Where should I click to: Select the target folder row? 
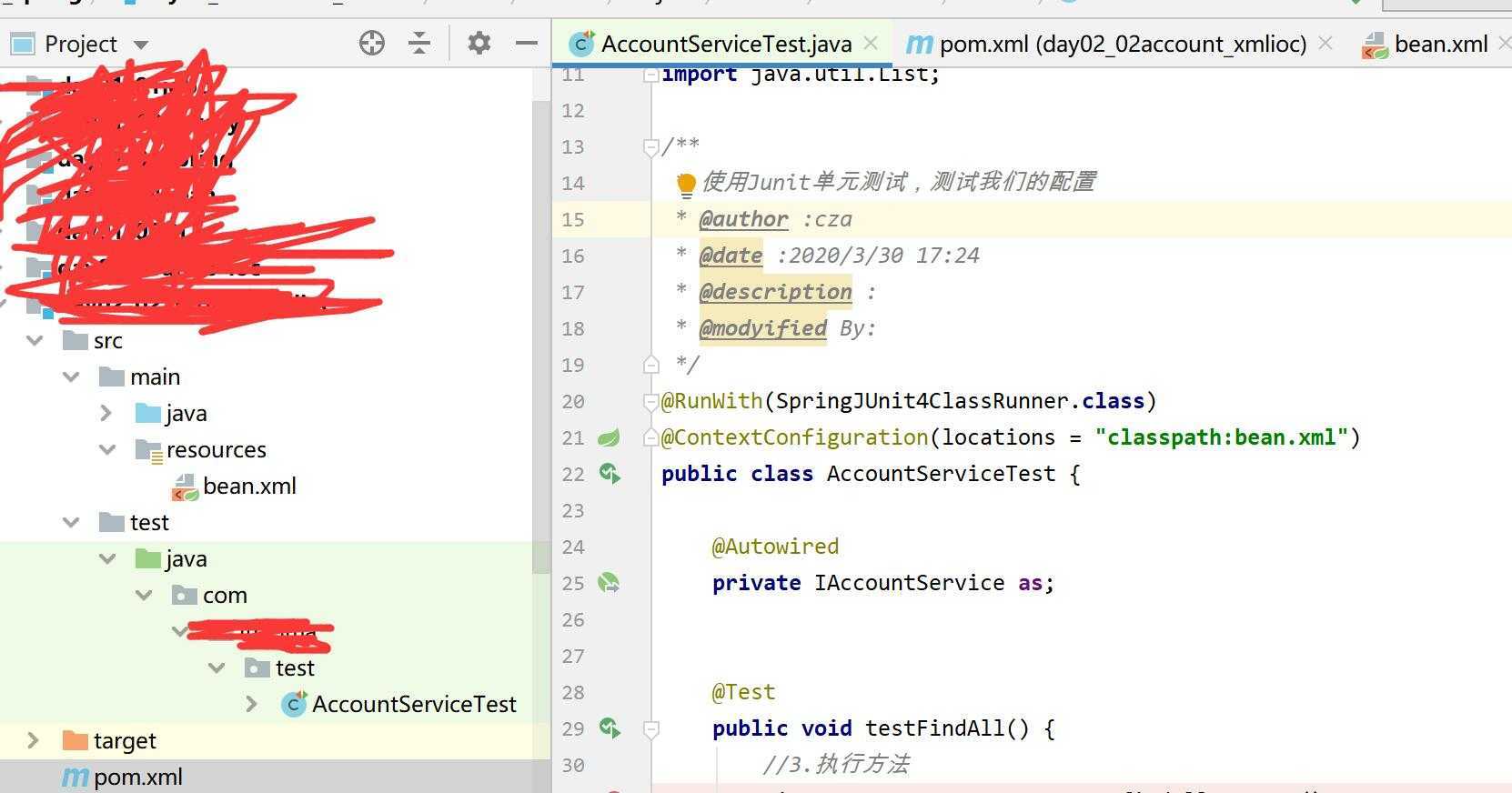coord(275,740)
